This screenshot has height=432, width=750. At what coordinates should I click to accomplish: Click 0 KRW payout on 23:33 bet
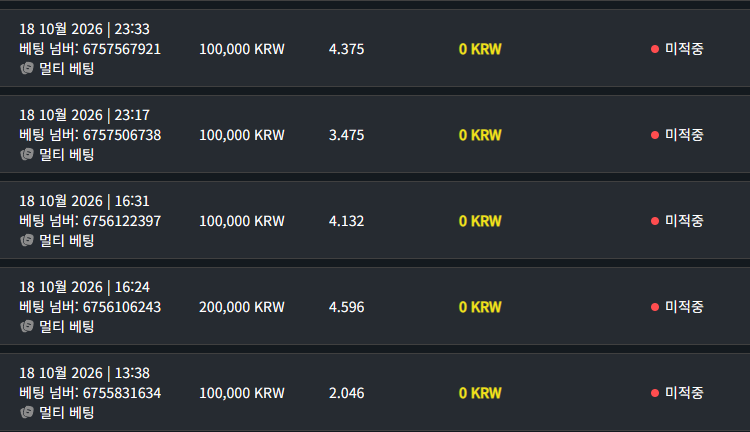point(480,49)
